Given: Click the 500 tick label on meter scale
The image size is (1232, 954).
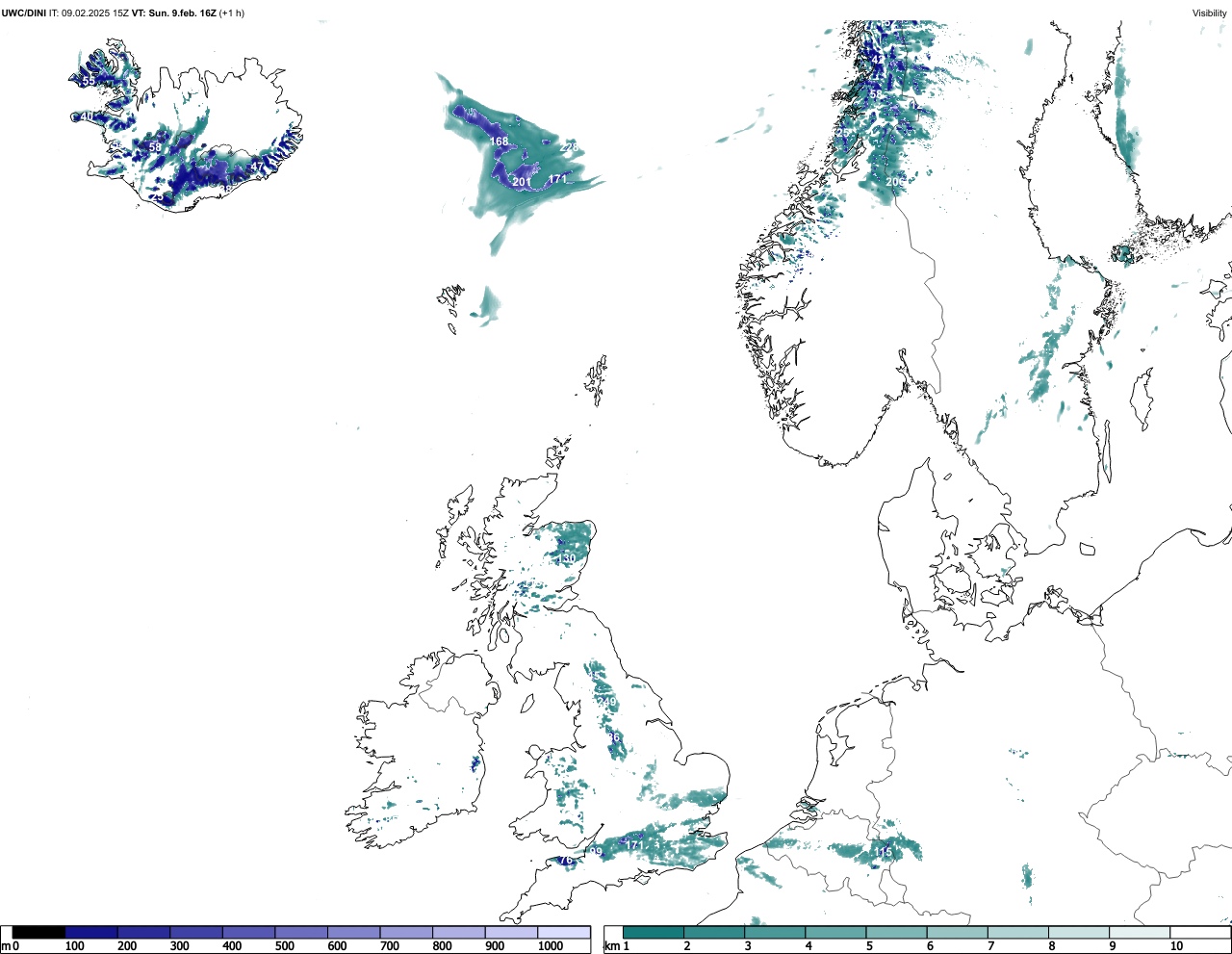Looking at the screenshot, I should pyautogui.click(x=284, y=946).
